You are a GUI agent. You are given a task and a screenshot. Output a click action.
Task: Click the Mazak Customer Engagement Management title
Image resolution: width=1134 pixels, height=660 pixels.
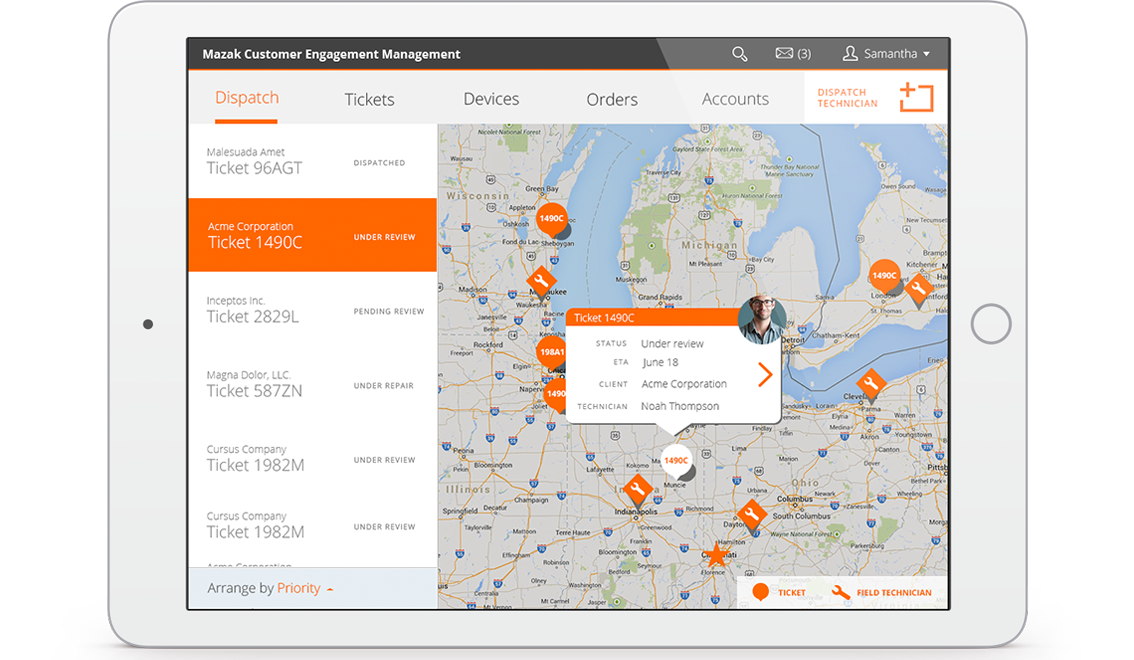click(x=331, y=54)
